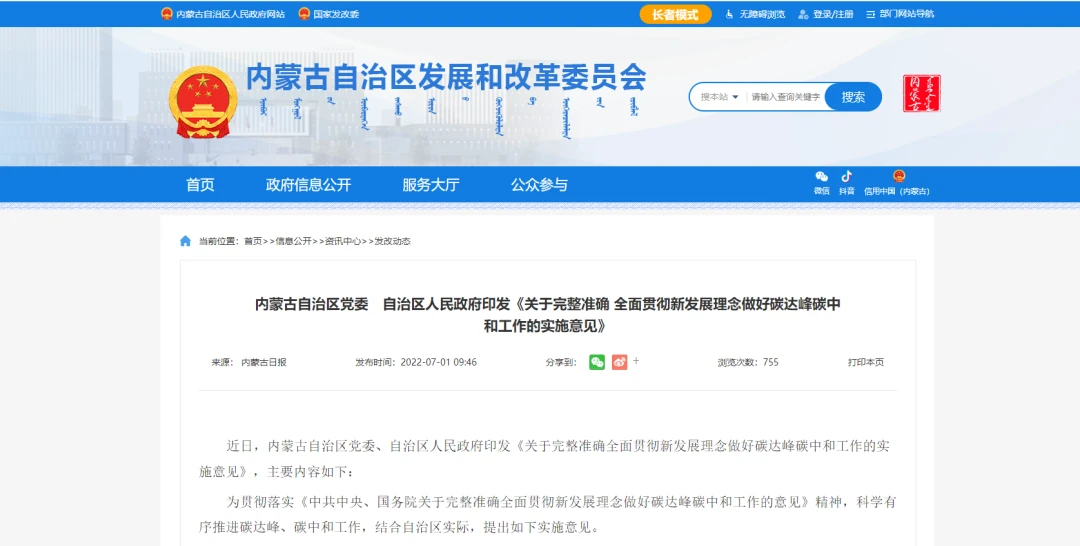Image resolution: width=1080 pixels, height=546 pixels.
Task: Go to the 服务大厅 nav tab
Action: point(430,185)
